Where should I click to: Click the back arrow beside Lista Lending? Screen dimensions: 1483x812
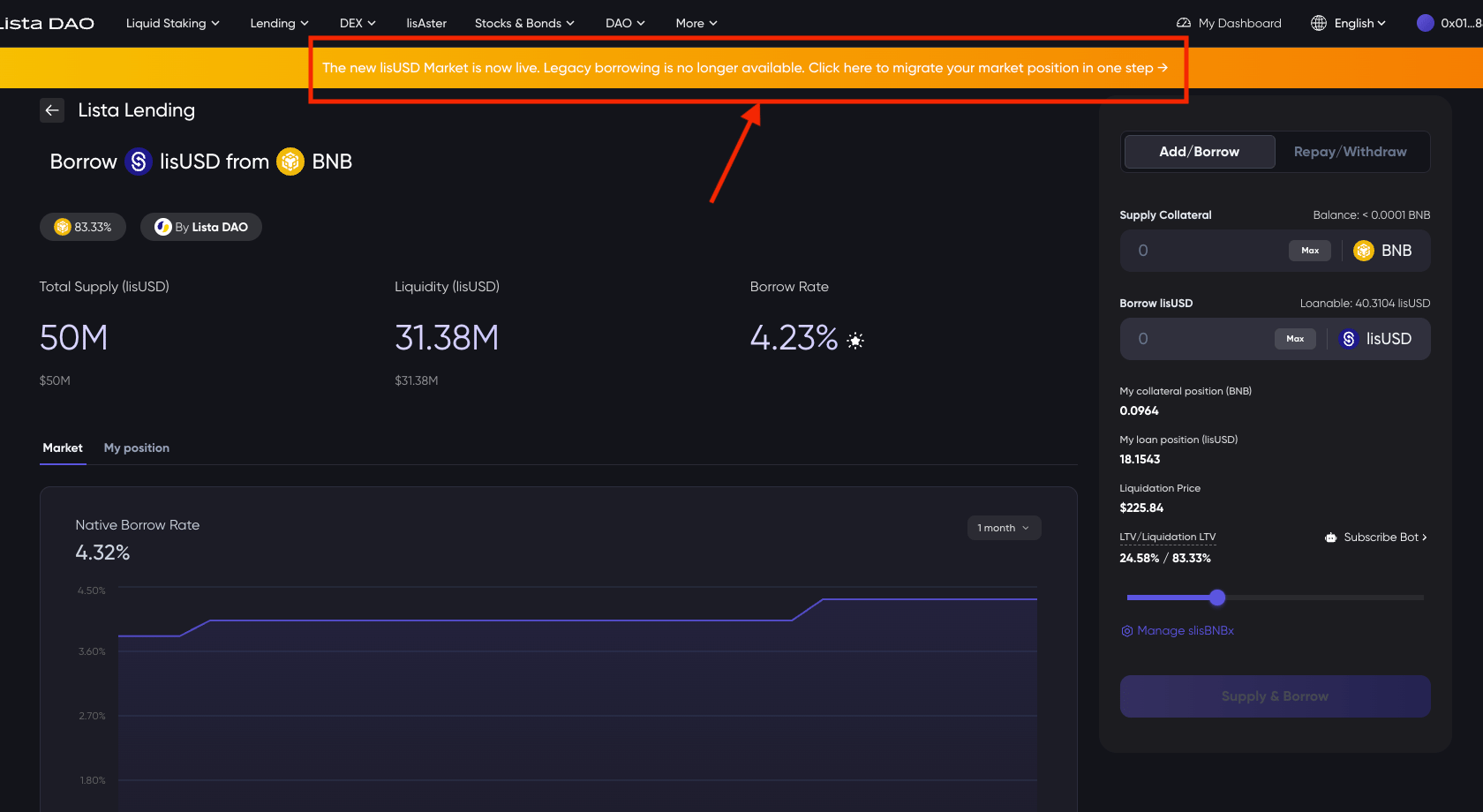52,110
